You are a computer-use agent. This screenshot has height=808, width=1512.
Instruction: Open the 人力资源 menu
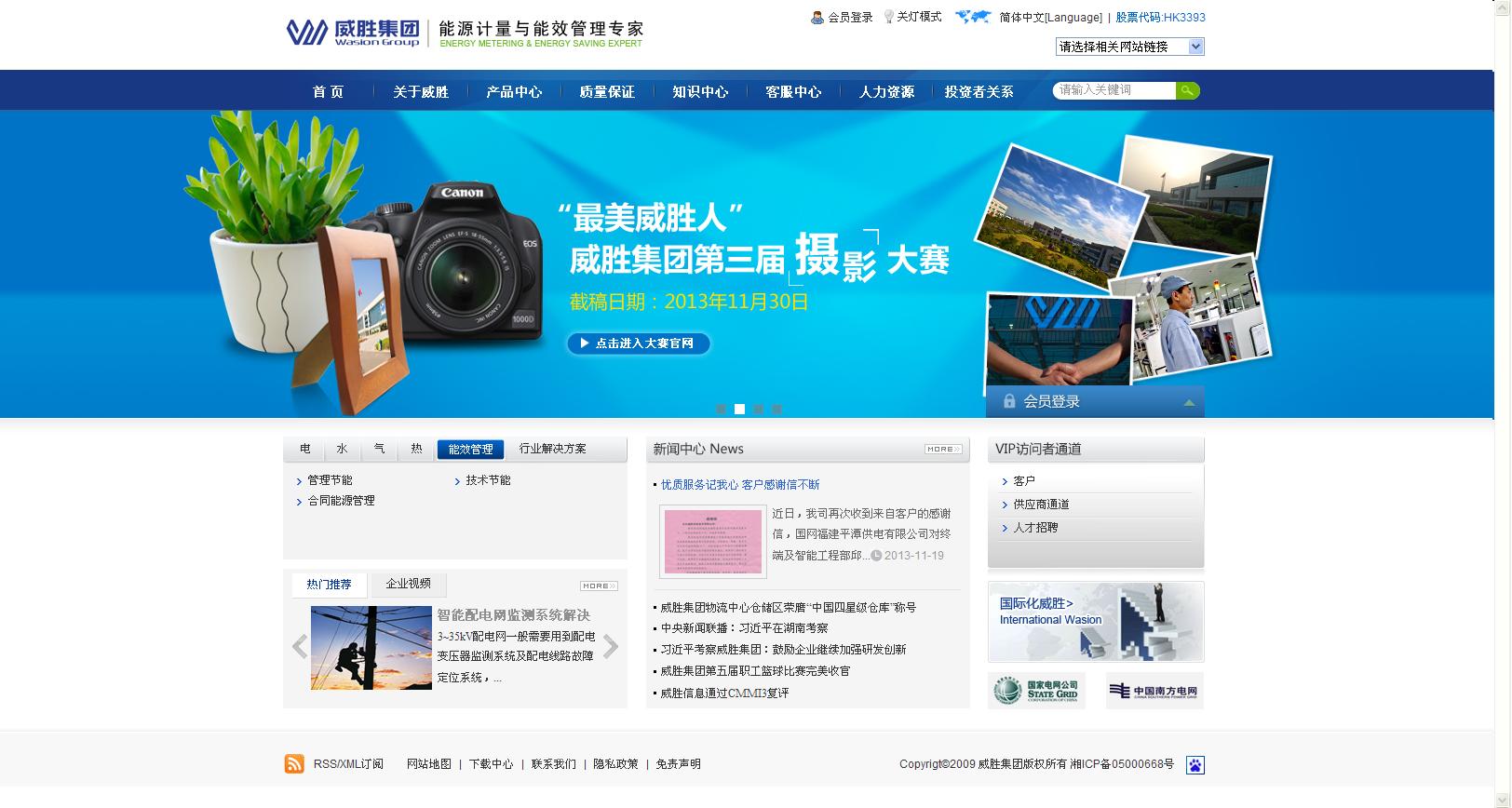[886, 91]
